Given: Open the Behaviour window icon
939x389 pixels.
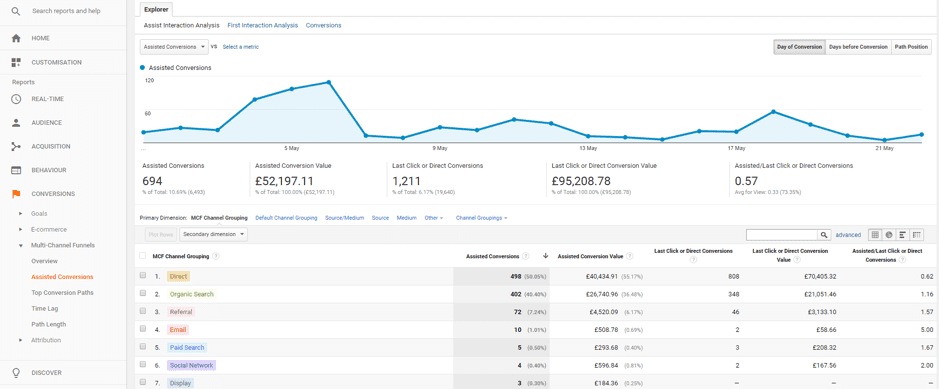Looking at the screenshot, I should [x=16, y=170].
